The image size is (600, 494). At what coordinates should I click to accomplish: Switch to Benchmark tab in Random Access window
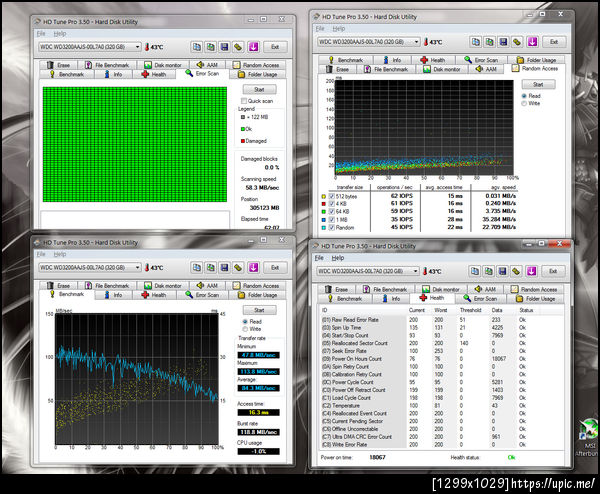346,60
